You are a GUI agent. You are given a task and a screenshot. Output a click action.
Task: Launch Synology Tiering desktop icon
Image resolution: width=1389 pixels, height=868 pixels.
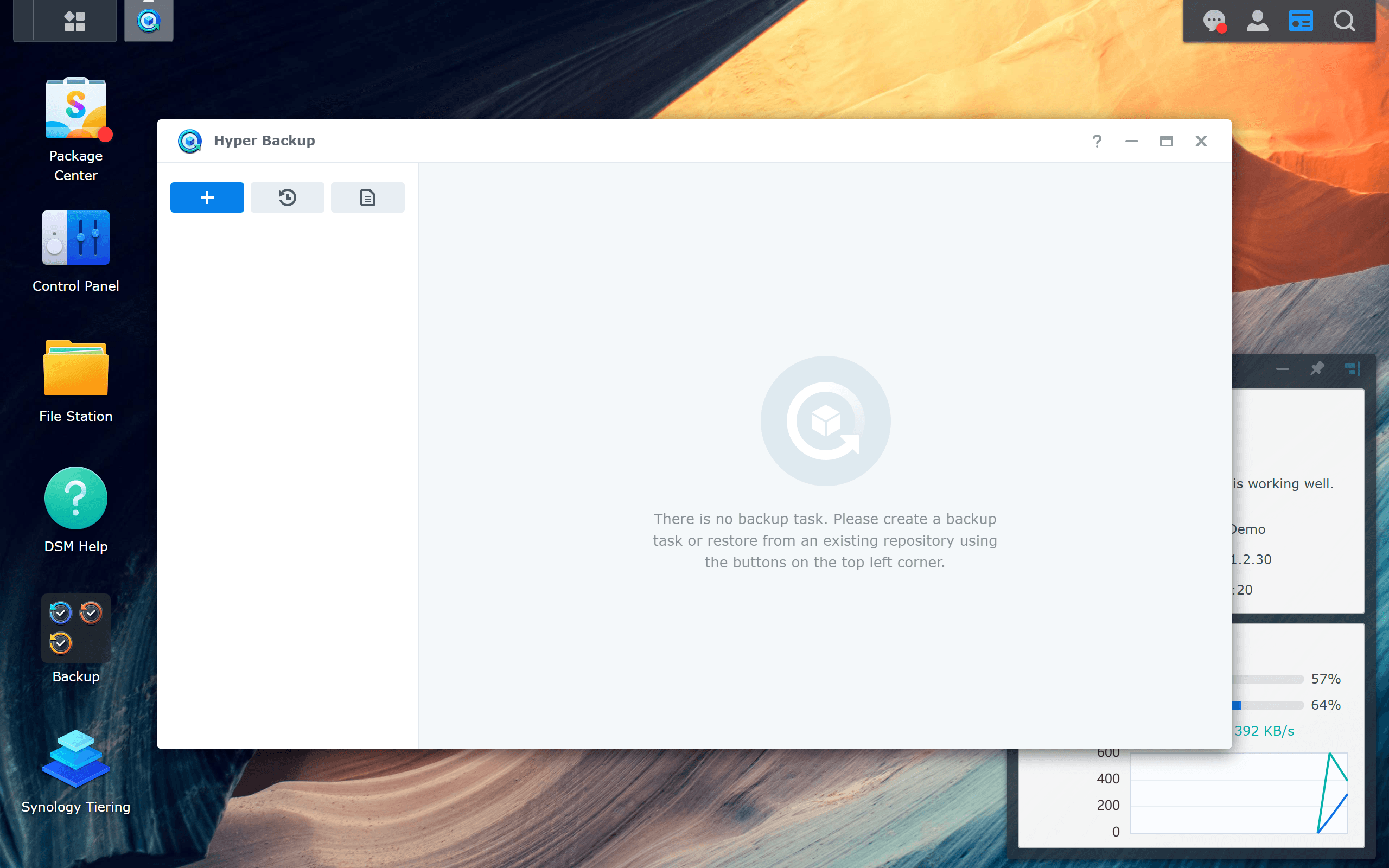(76, 771)
